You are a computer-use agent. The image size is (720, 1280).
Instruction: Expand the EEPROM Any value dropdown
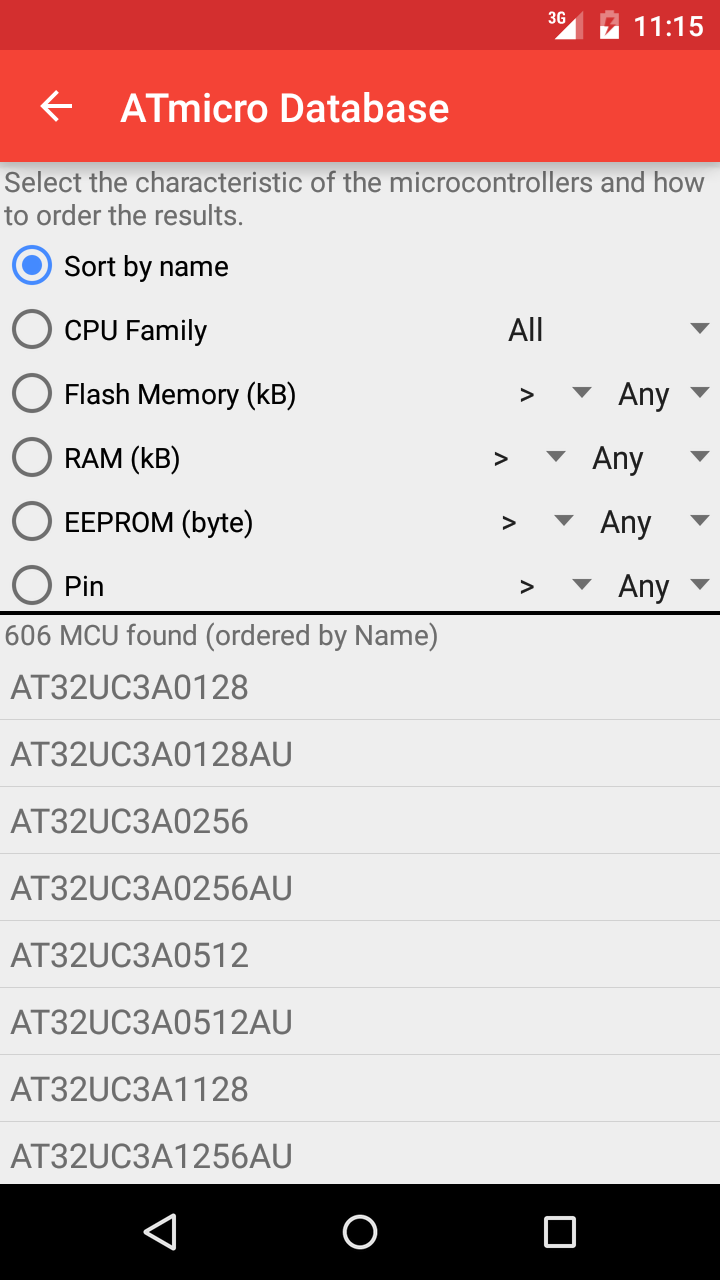(x=653, y=522)
